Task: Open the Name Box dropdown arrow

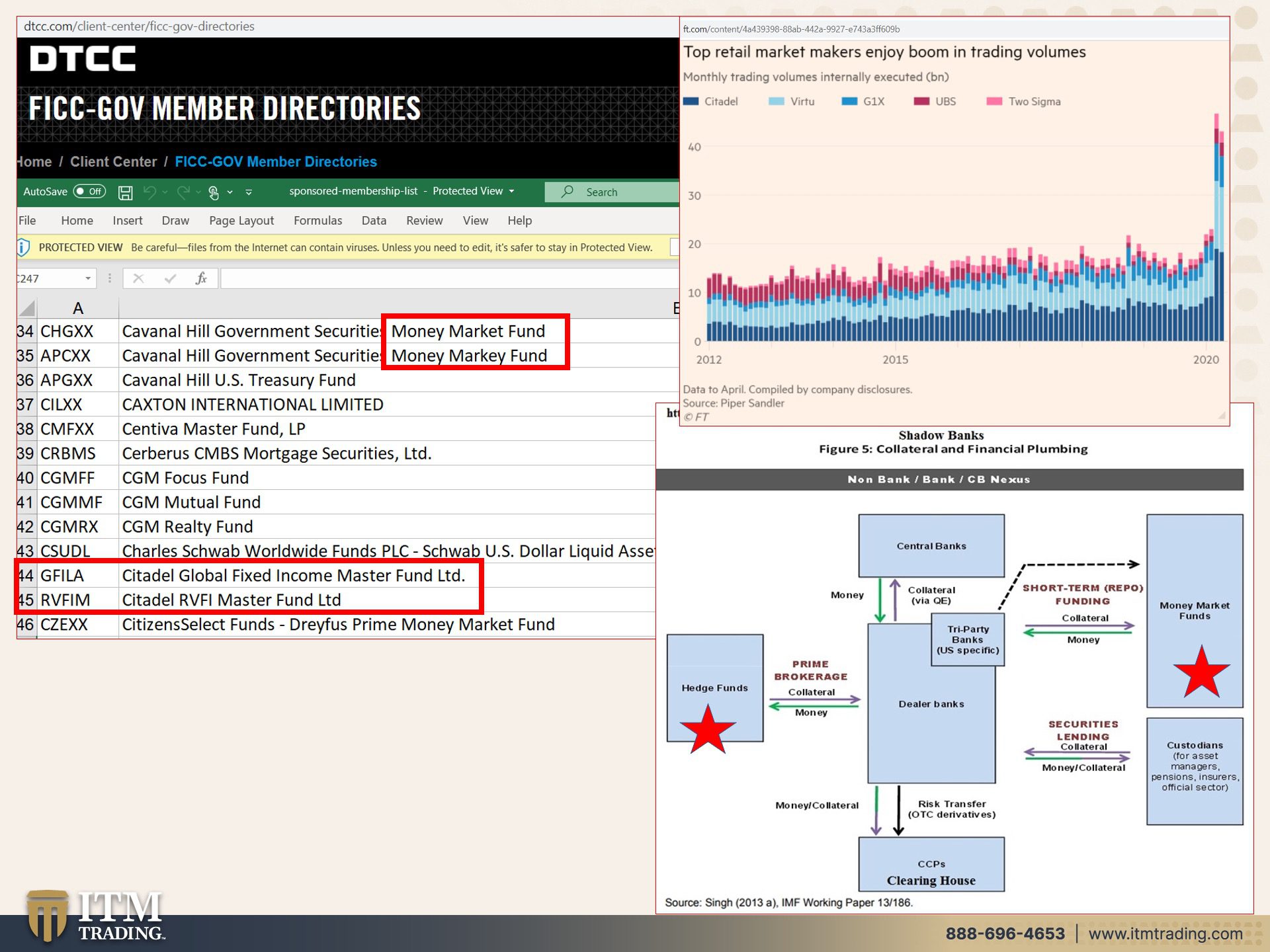Action: (88, 278)
